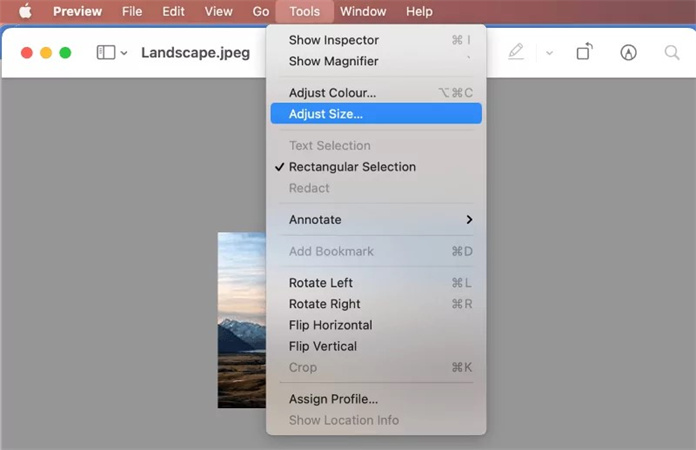Click the red close window button

pos(27,53)
